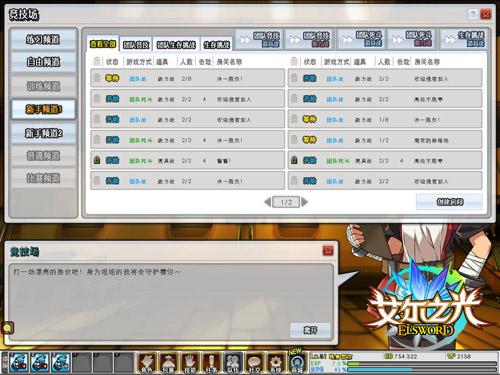Sort by lock column in right list header
Image resolution: width=500 pixels, height=375 pixels.
294,61
